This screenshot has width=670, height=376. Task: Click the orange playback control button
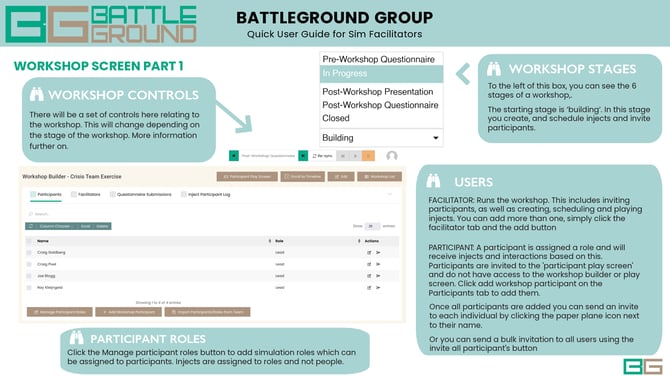pyautogui.click(x=368, y=156)
